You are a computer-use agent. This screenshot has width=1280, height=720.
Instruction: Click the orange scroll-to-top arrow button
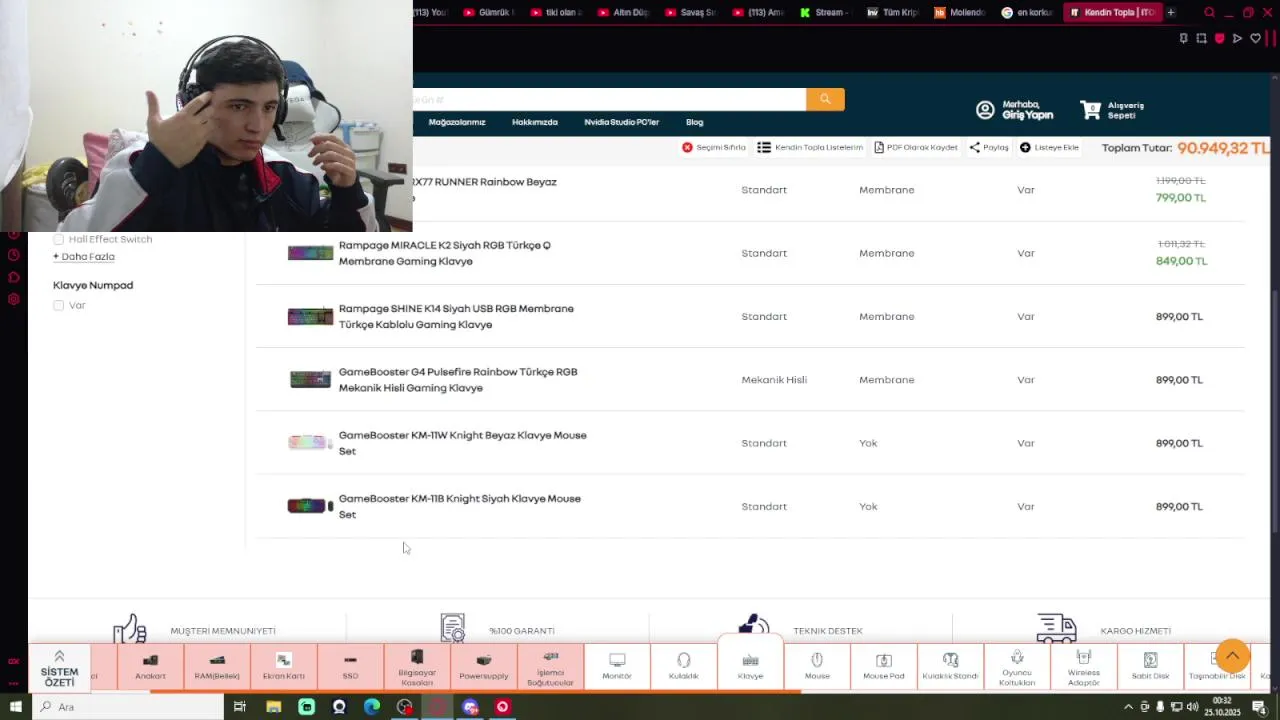(1233, 656)
